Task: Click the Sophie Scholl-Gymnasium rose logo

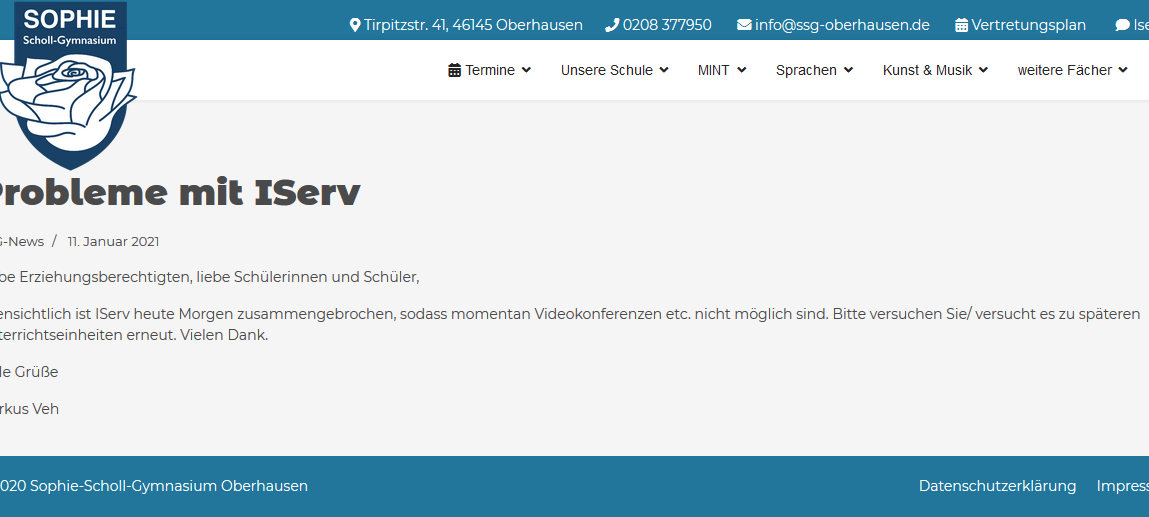Action: coord(68,85)
